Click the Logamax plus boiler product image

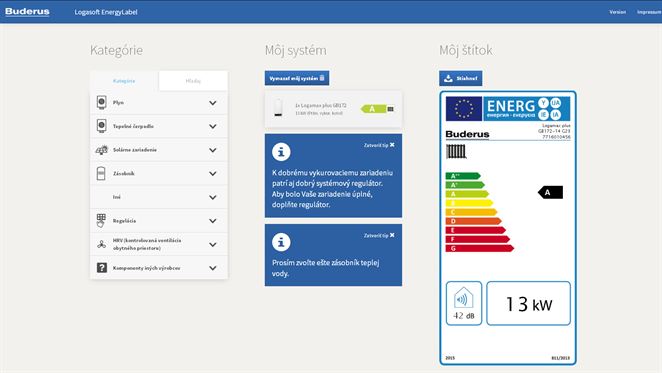(x=278, y=108)
